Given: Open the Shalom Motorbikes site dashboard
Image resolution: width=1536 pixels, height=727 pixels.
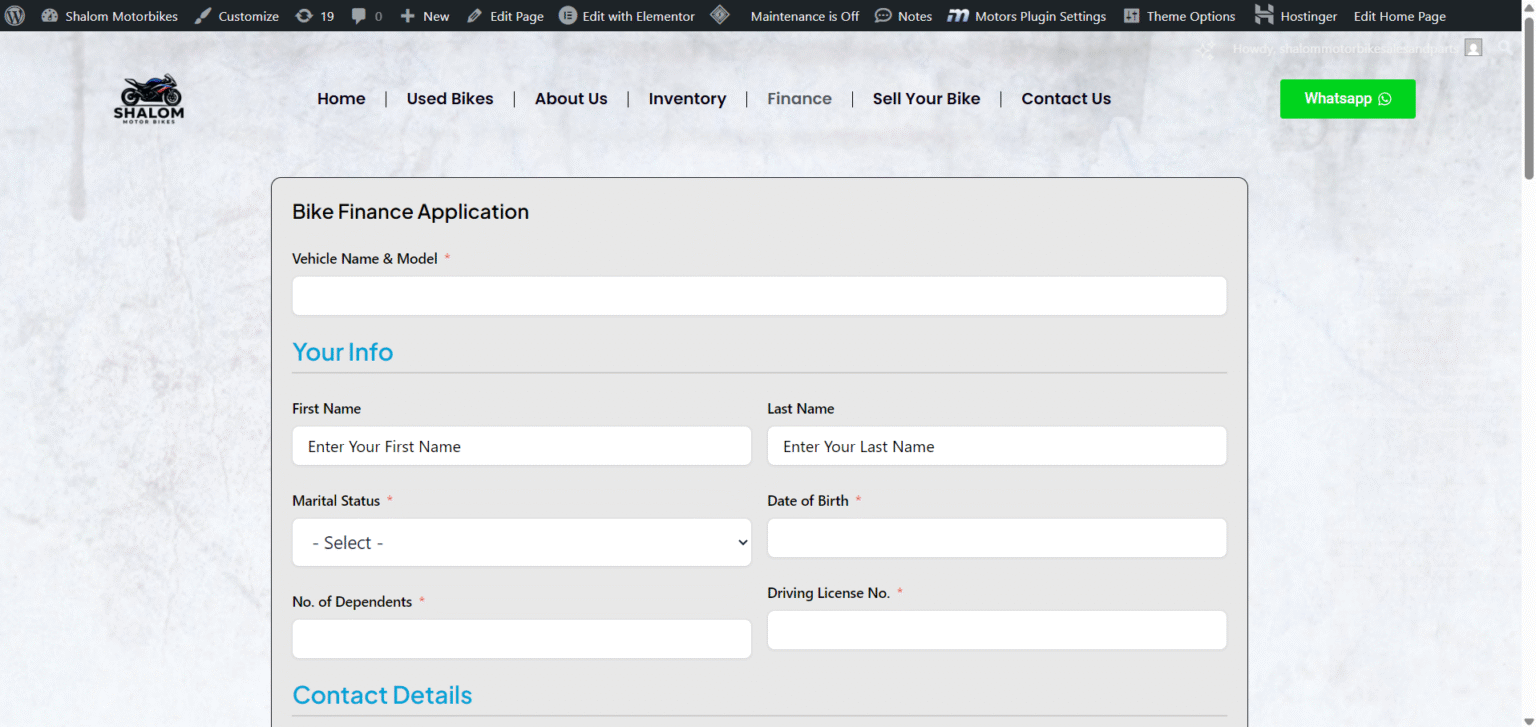Looking at the screenshot, I should click(x=110, y=16).
